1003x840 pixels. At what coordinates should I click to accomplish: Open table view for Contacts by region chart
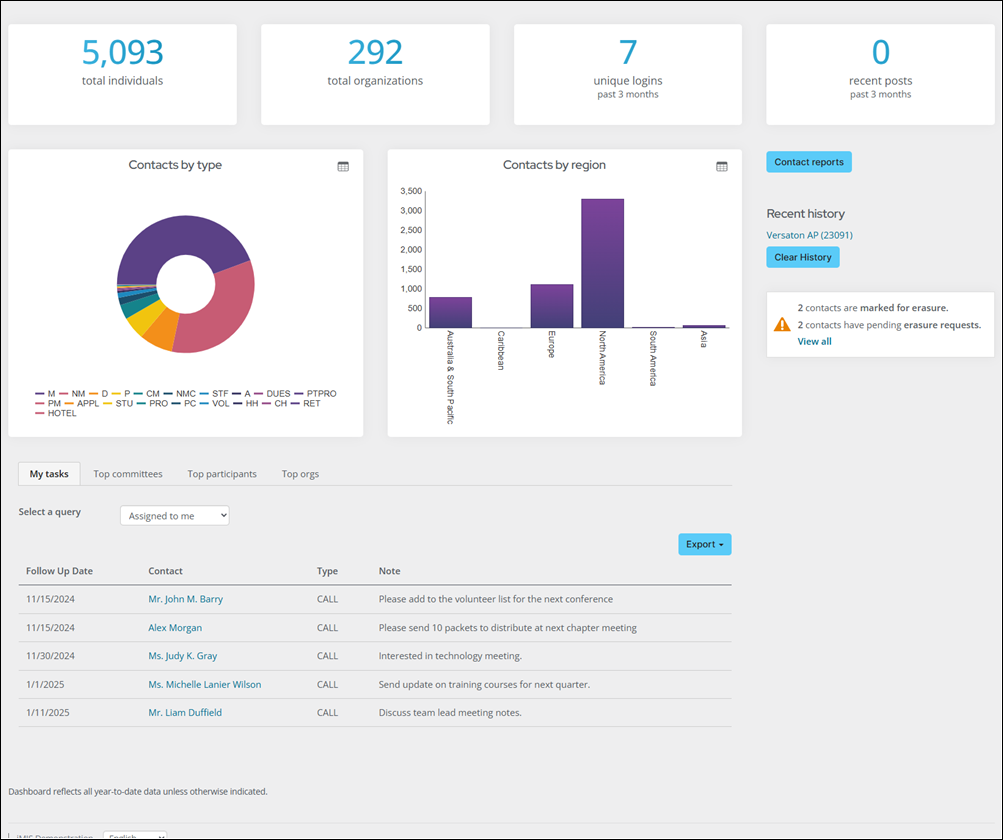click(722, 167)
